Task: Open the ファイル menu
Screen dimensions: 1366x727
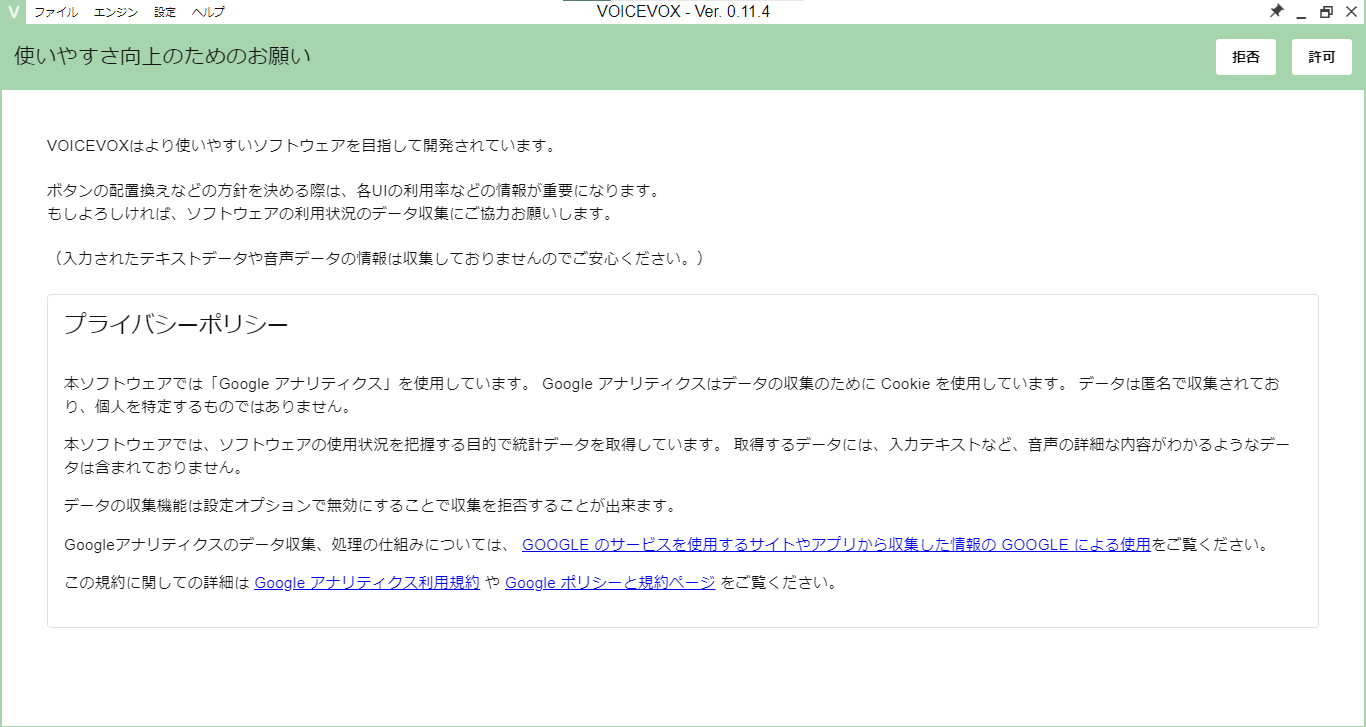Action: [56, 12]
